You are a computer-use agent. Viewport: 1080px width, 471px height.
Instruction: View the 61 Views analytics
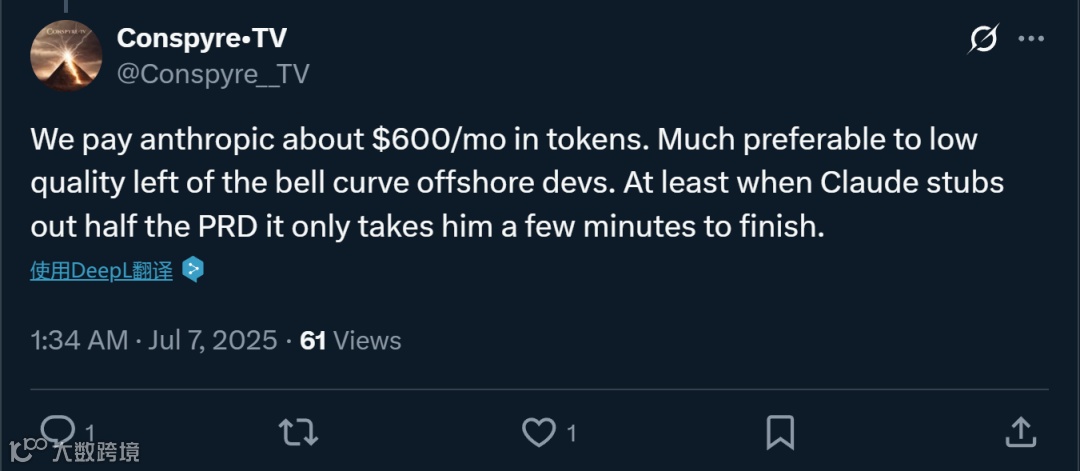350,340
